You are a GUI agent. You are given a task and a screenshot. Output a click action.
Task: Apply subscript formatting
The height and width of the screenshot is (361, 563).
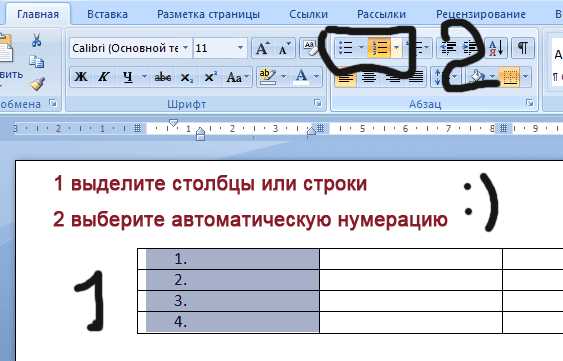[187, 77]
